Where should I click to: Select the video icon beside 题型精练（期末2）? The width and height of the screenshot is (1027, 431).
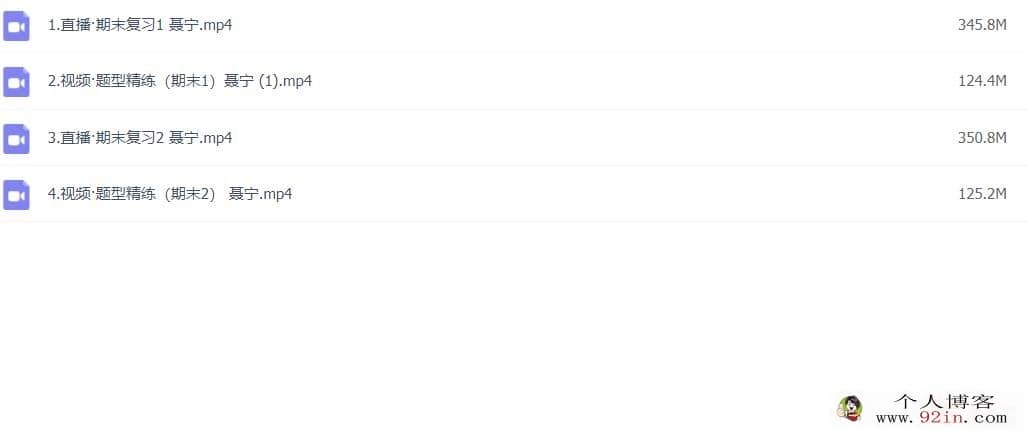click(x=16, y=195)
